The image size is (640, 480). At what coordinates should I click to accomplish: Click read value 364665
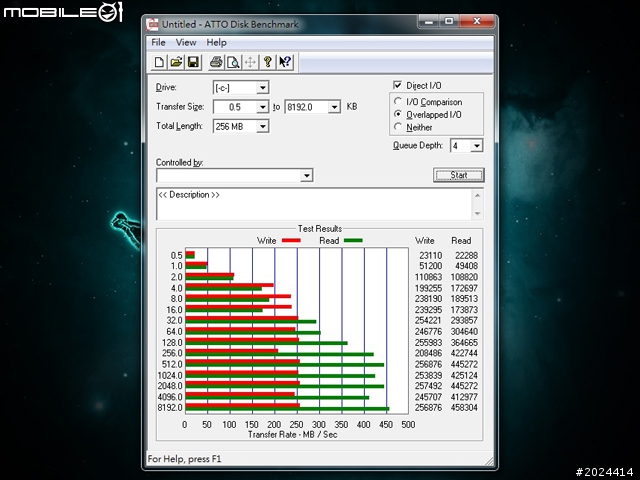(x=464, y=342)
